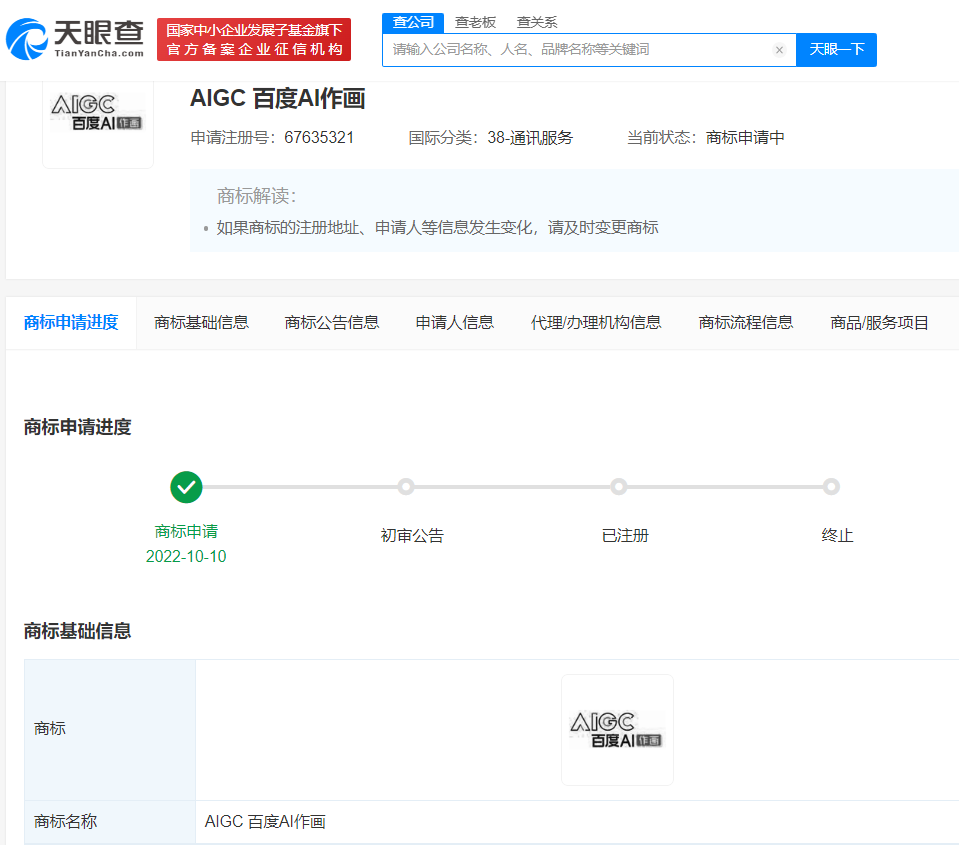Select the registration number 67635321
Viewport: 959px width, 845px height.
pyautogui.click(x=319, y=138)
